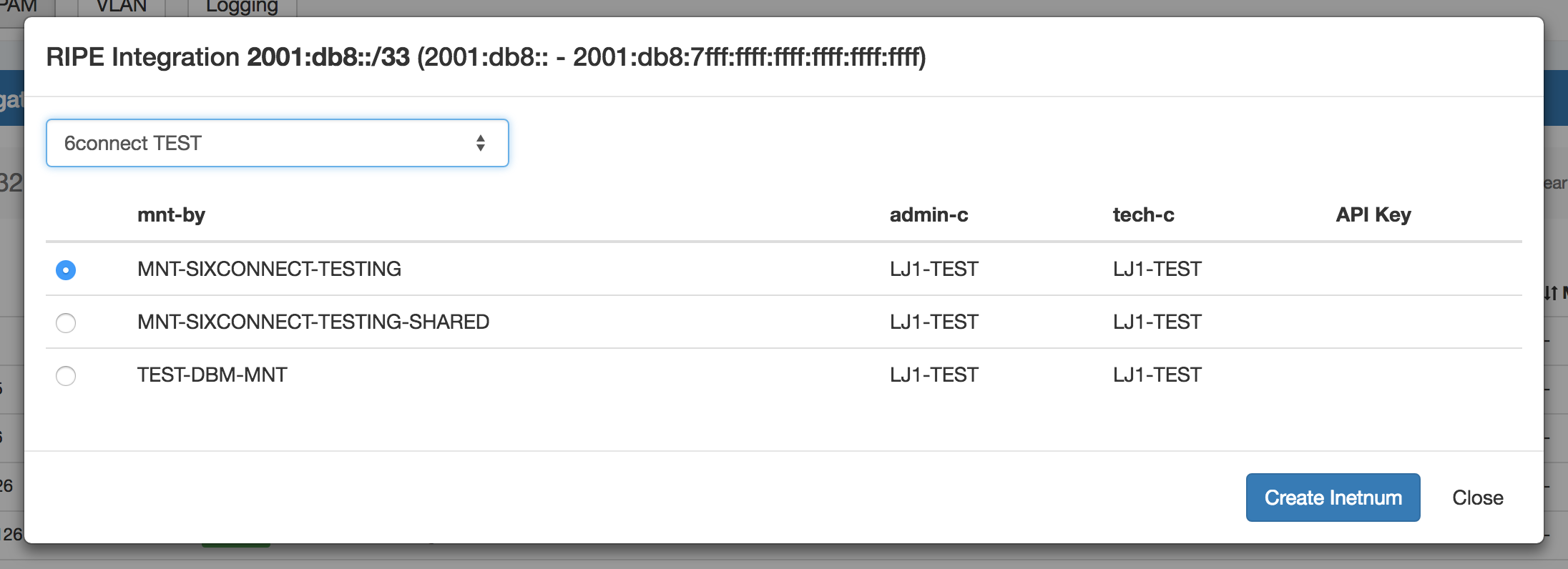Click admin-c LJ1-TEST in the MNT-SIXCONNECT-TESTING-SHARED row
The height and width of the screenshot is (569, 1568).
[x=934, y=322]
